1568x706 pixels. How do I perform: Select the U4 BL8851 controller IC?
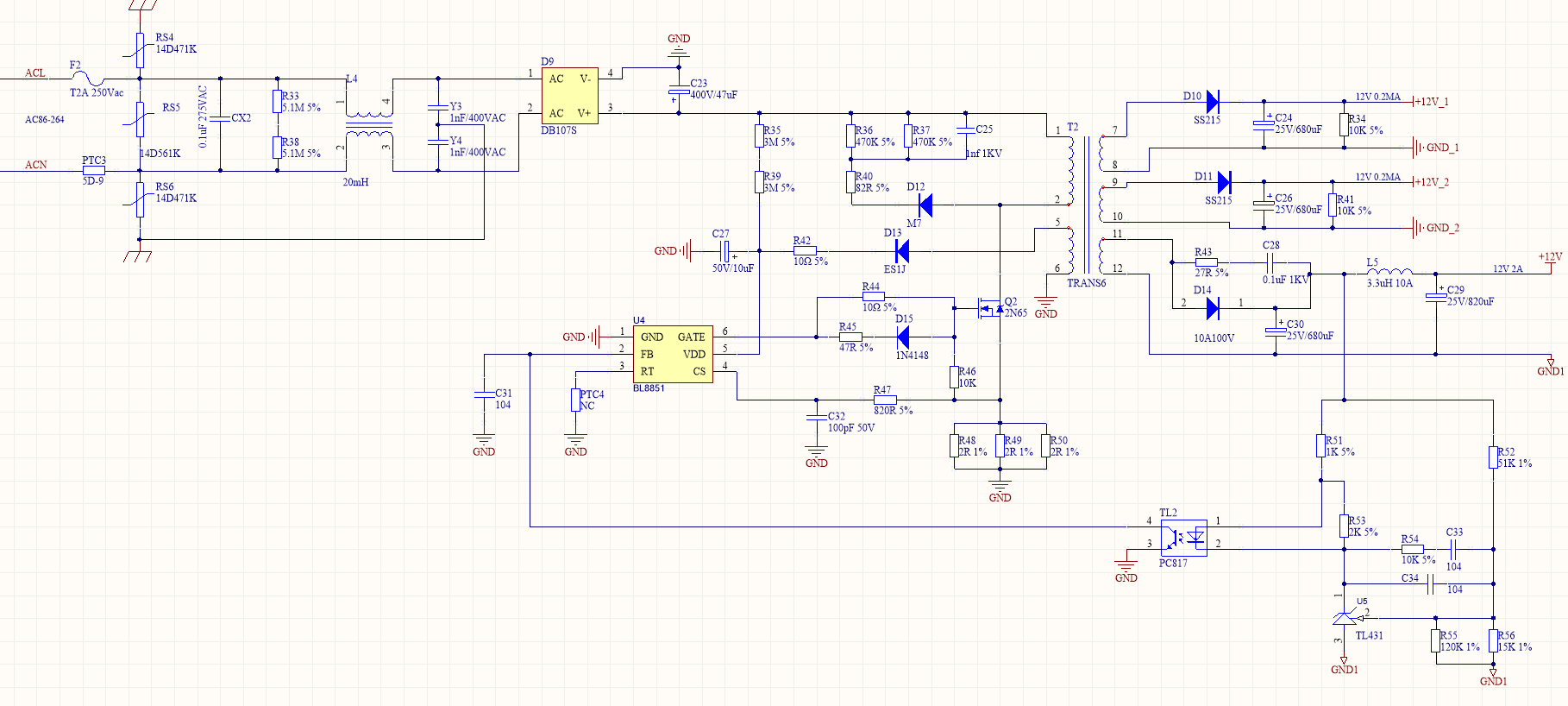(x=673, y=354)
